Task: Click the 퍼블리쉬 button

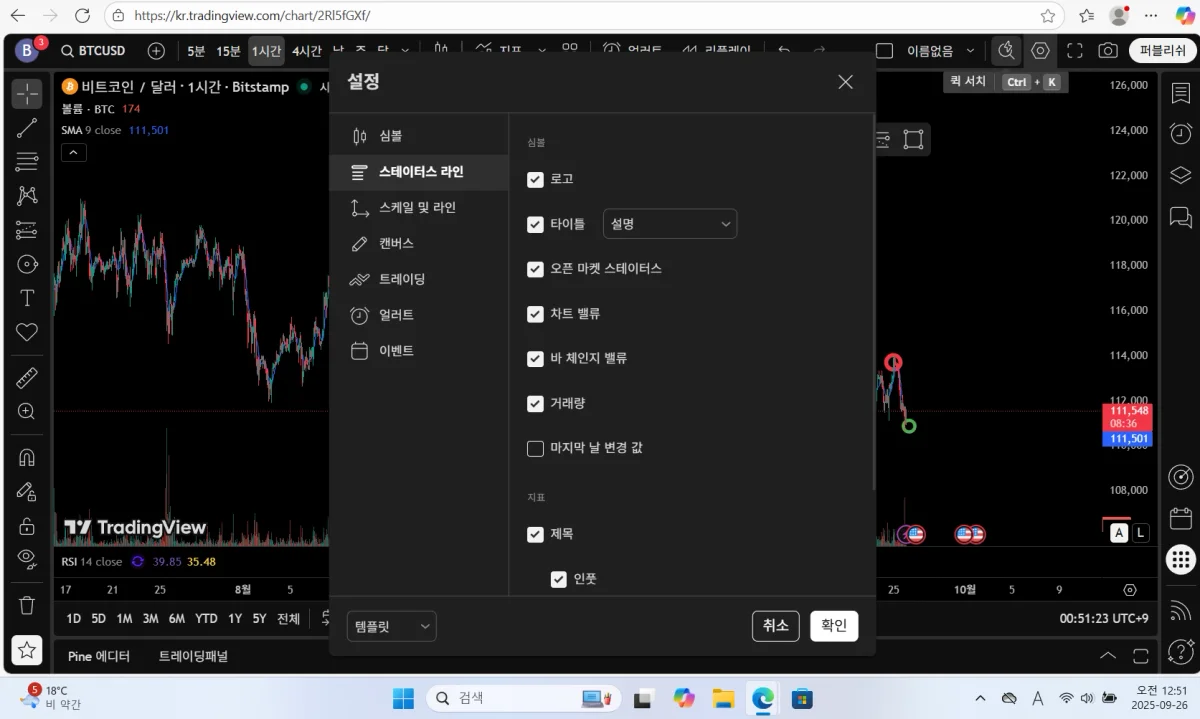Action: [x=1161, y=50]
